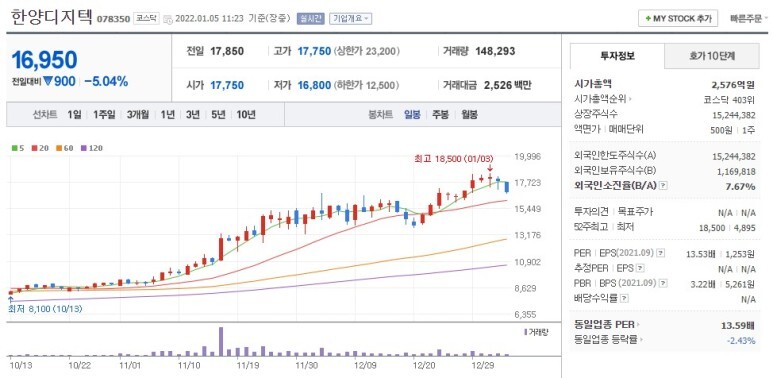Click the 동일업종 등락률 link
Image resolution: width=773 pixels, height=378 pixels.
(606, 340)
